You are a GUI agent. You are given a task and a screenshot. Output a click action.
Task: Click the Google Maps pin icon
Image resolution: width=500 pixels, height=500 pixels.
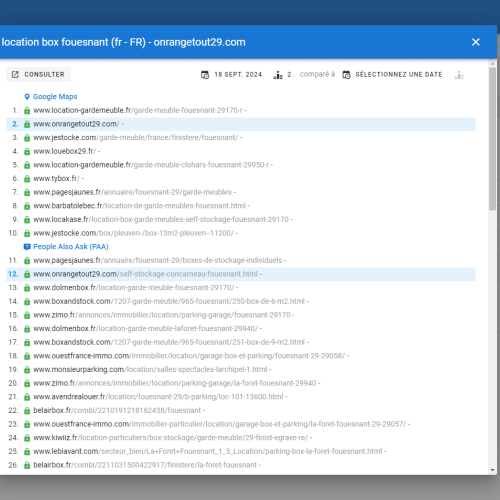(x=27, y=97)
